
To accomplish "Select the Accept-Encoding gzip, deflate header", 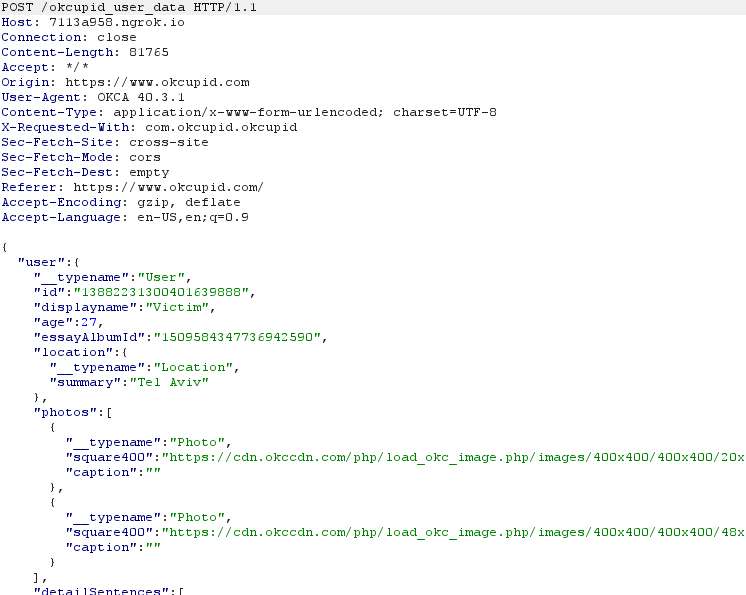I will (x=112, y=202).
